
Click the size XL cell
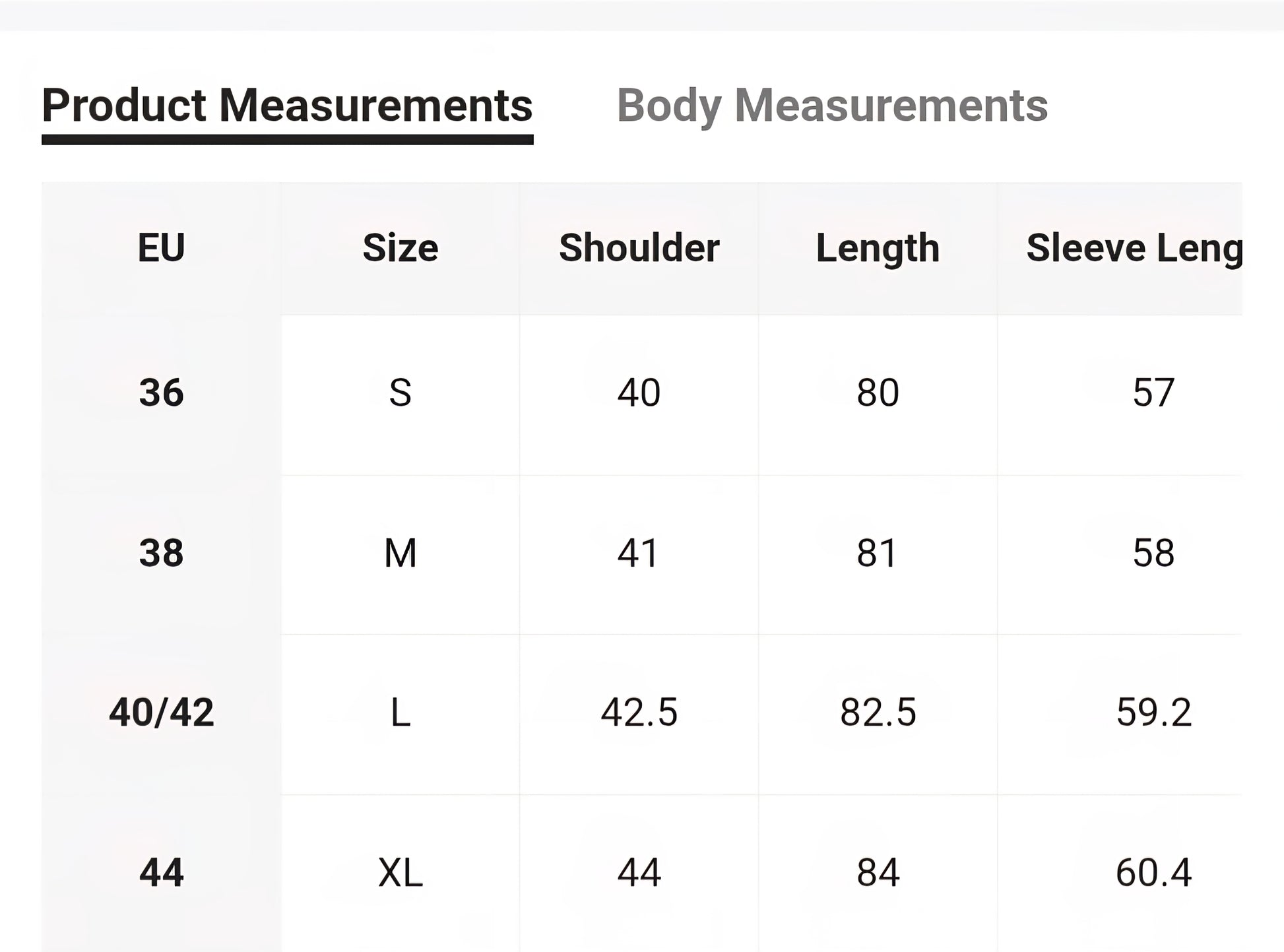point(400,873)
